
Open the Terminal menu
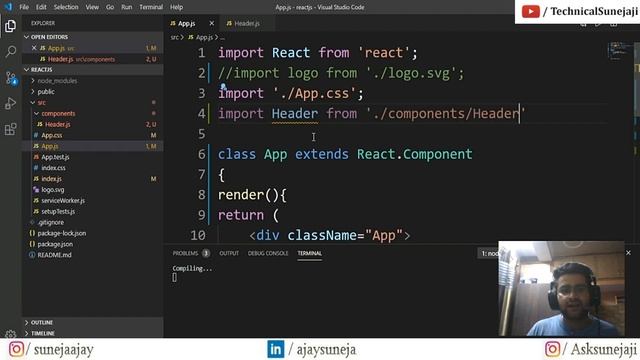coord(151,7)
